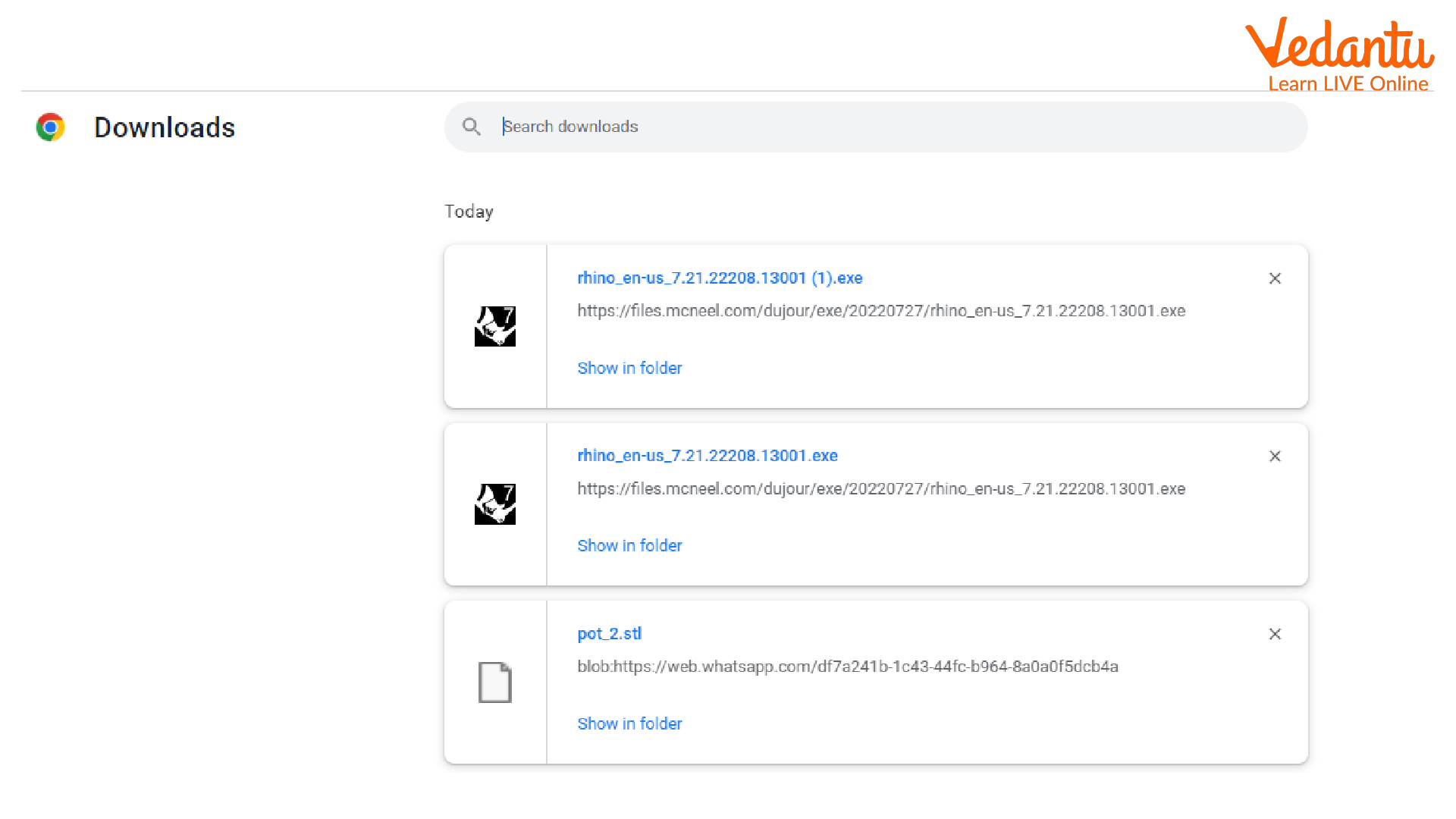Viewport: 1456px width, 819px height.
Task: Click the blank file icon for pot_2.stl
Action: (495, 682)
